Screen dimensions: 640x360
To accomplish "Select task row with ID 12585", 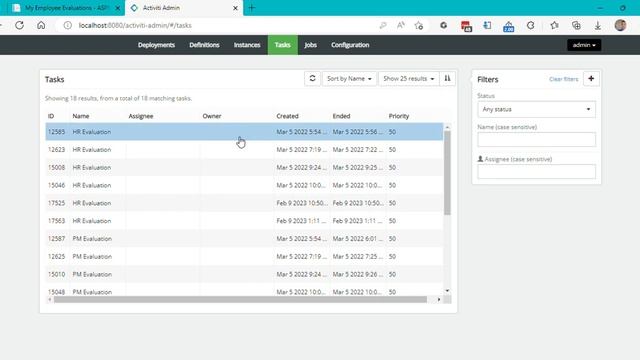I will pos(244,132).
